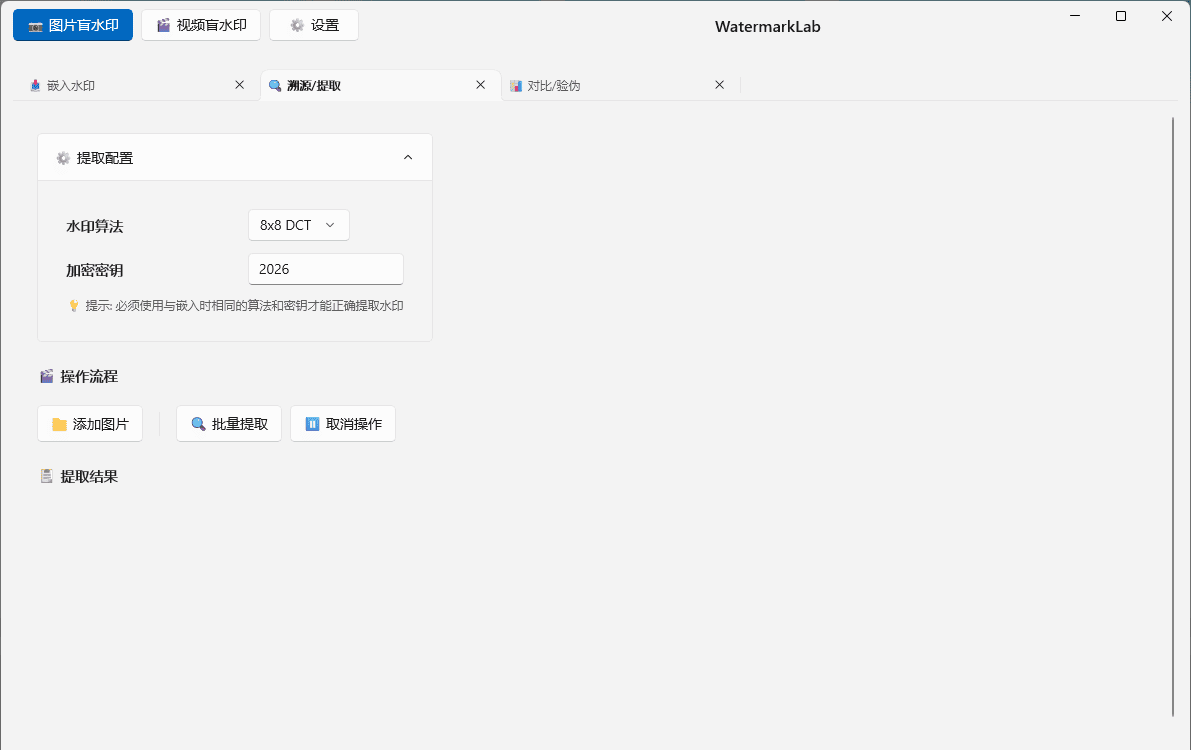Collapse the 提取配置 panel chevron
The image size is (1191, 750).
408,158
